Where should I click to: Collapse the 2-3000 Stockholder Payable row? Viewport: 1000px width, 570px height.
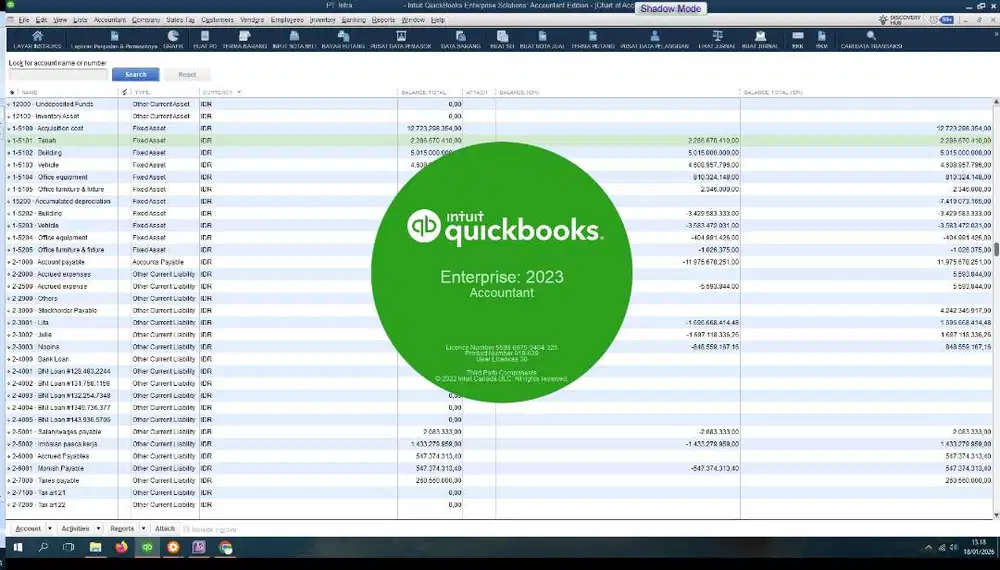pyautogui.click(x=9, y=311)
